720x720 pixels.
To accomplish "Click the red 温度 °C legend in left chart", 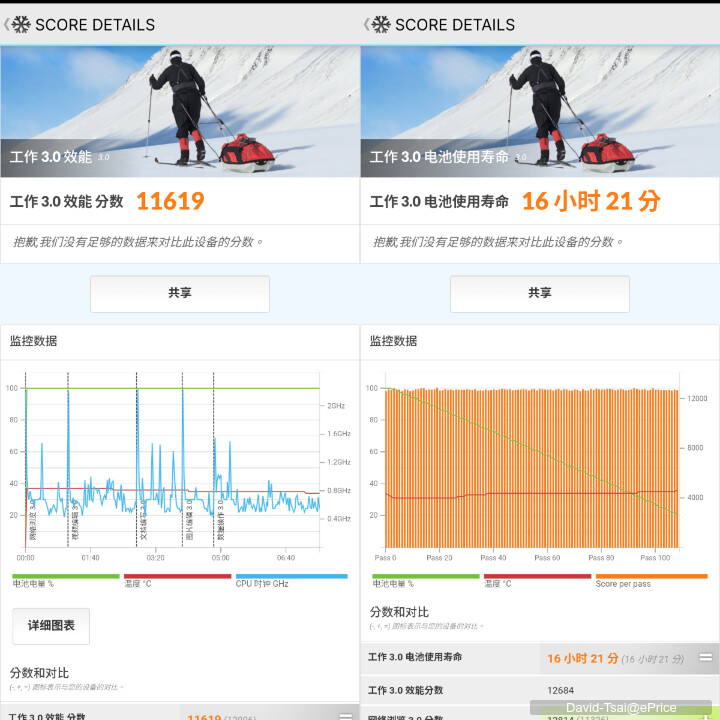I will tap(177, 581).
